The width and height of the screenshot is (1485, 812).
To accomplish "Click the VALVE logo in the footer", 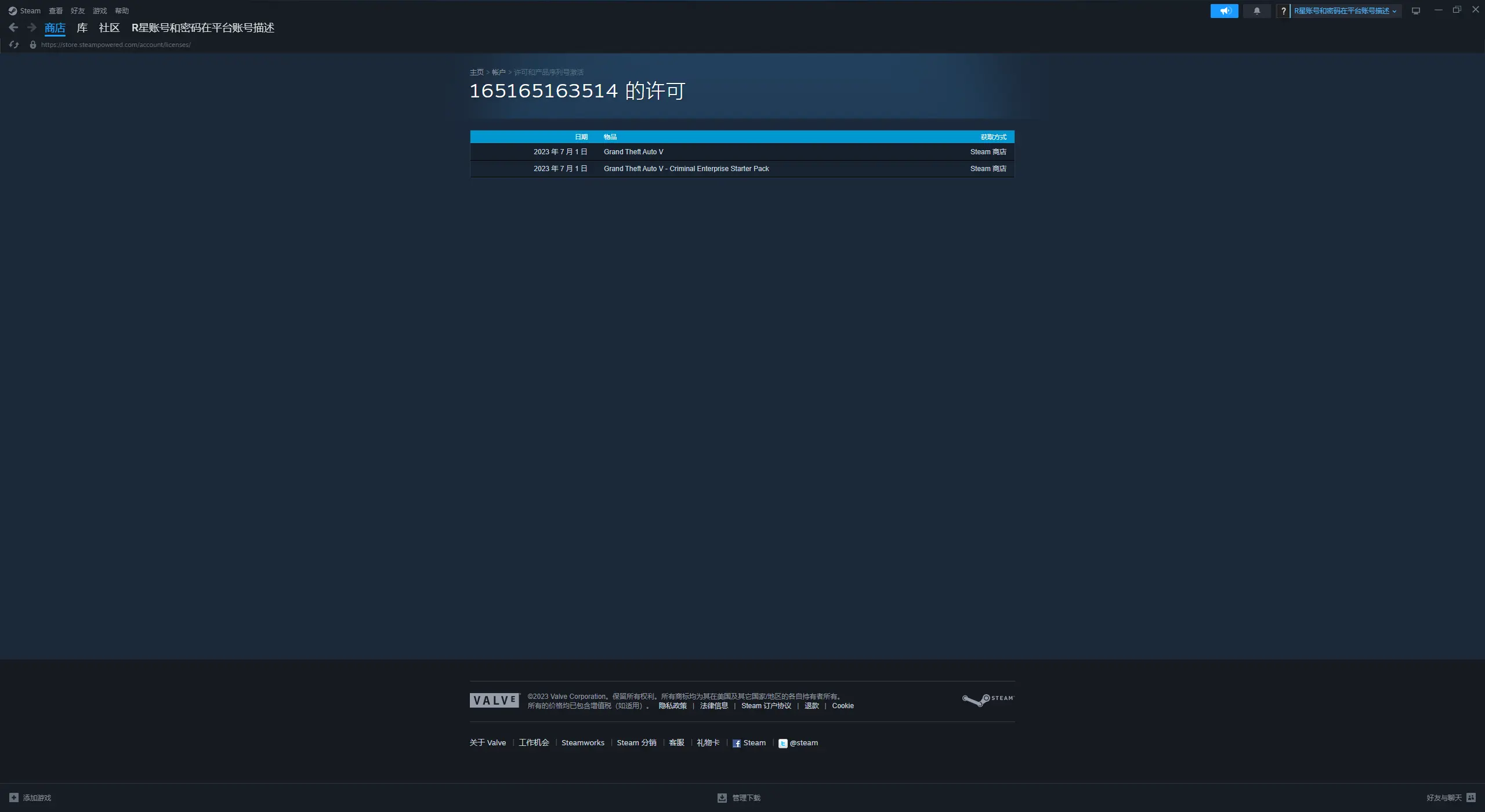I will 495,700.
